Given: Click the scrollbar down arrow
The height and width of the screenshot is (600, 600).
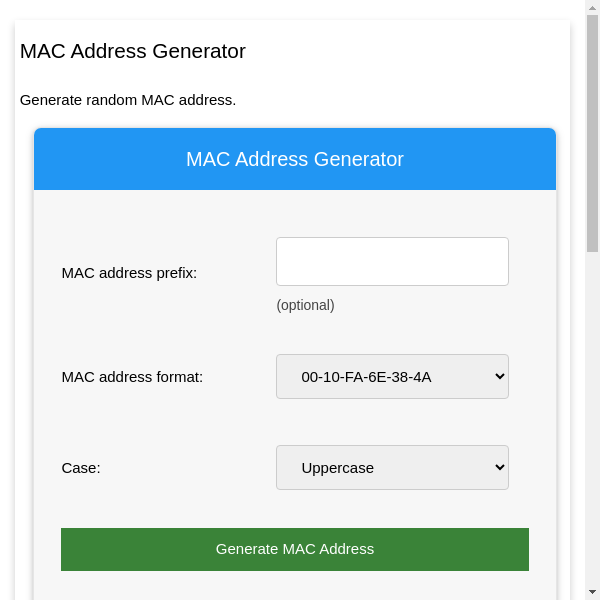Looking at the screenshot, I should pyautogui.click(x=592, y=592).
